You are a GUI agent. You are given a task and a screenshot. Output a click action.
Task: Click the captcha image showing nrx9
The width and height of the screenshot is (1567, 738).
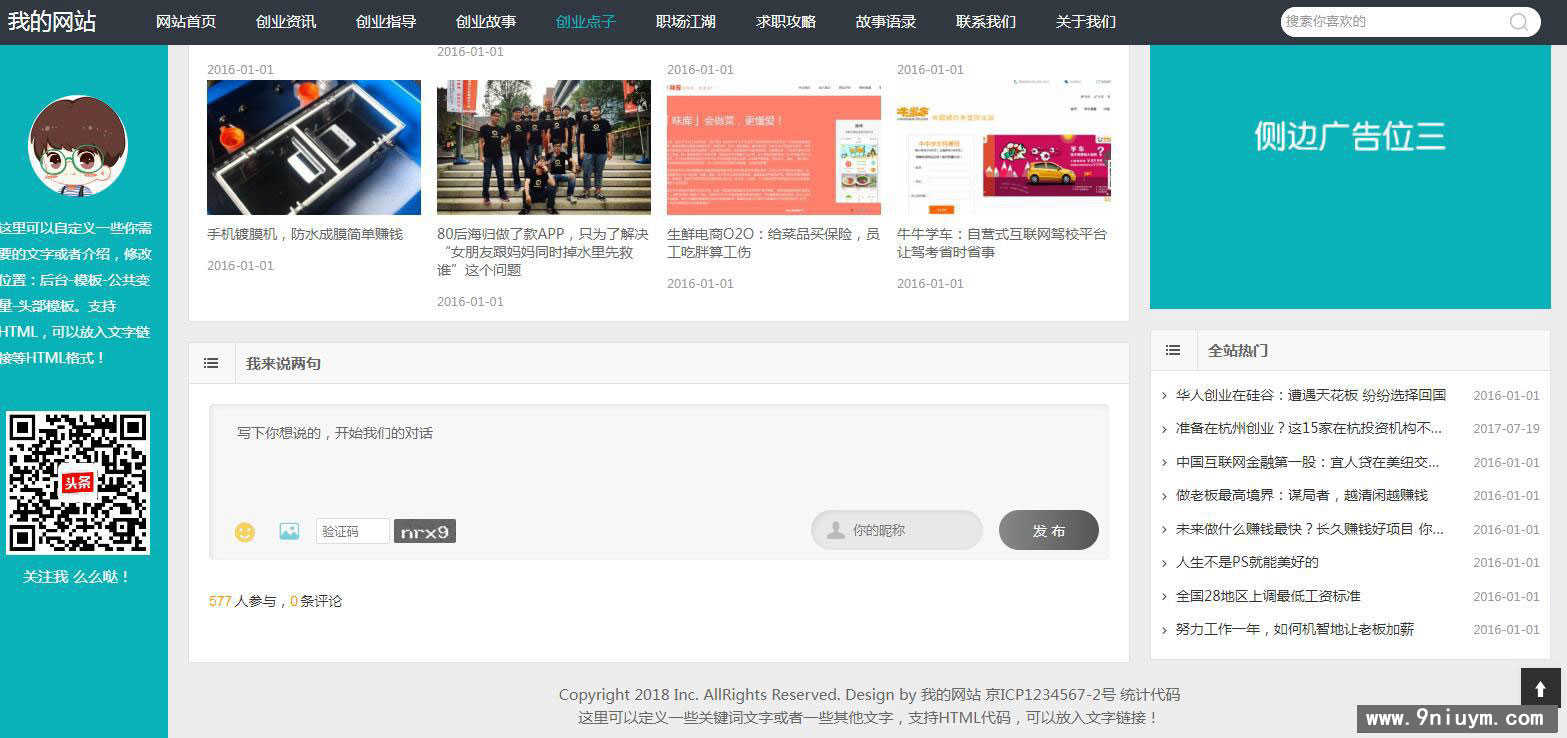pos(424,532)
